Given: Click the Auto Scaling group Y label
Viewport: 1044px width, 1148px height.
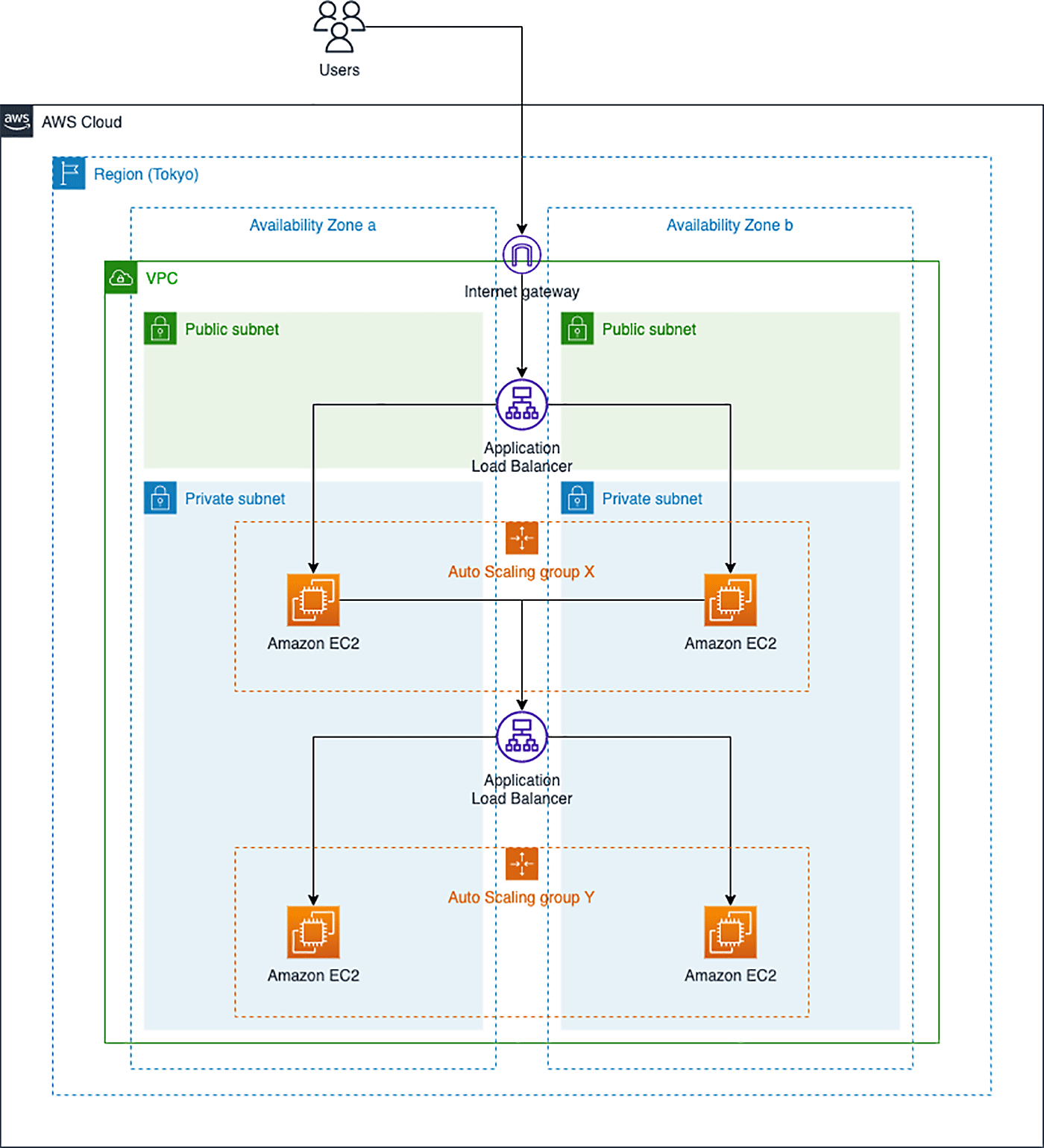Looking at the screenshot, I should click(521, 898).
